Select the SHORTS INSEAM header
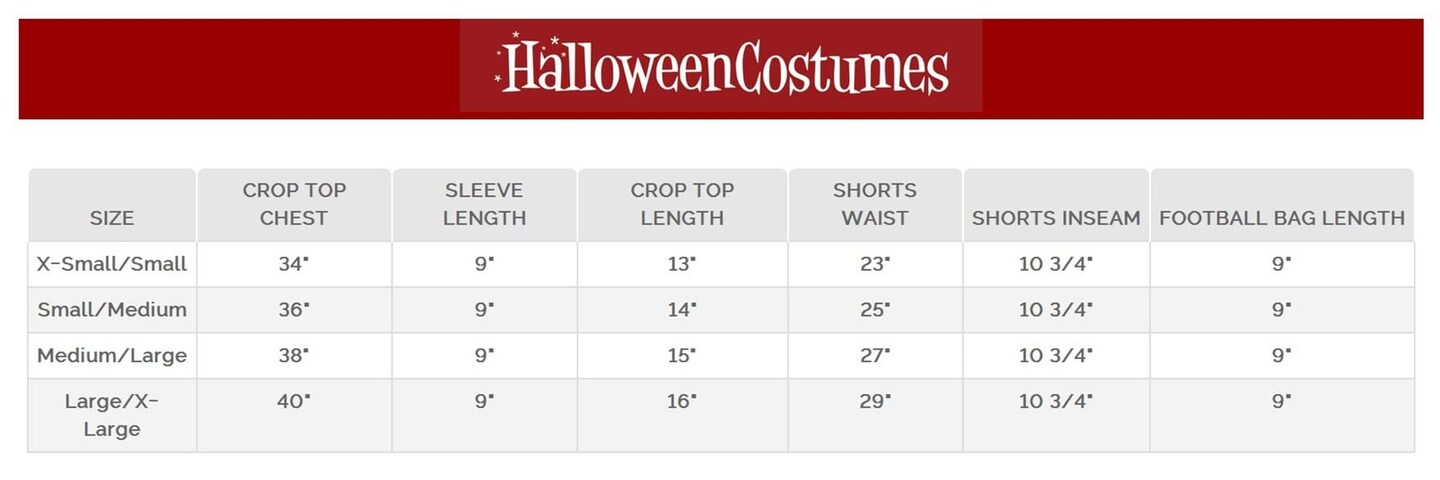Image resolution: width=1440 pixels, height=480 pixels. click(1056, 218)
